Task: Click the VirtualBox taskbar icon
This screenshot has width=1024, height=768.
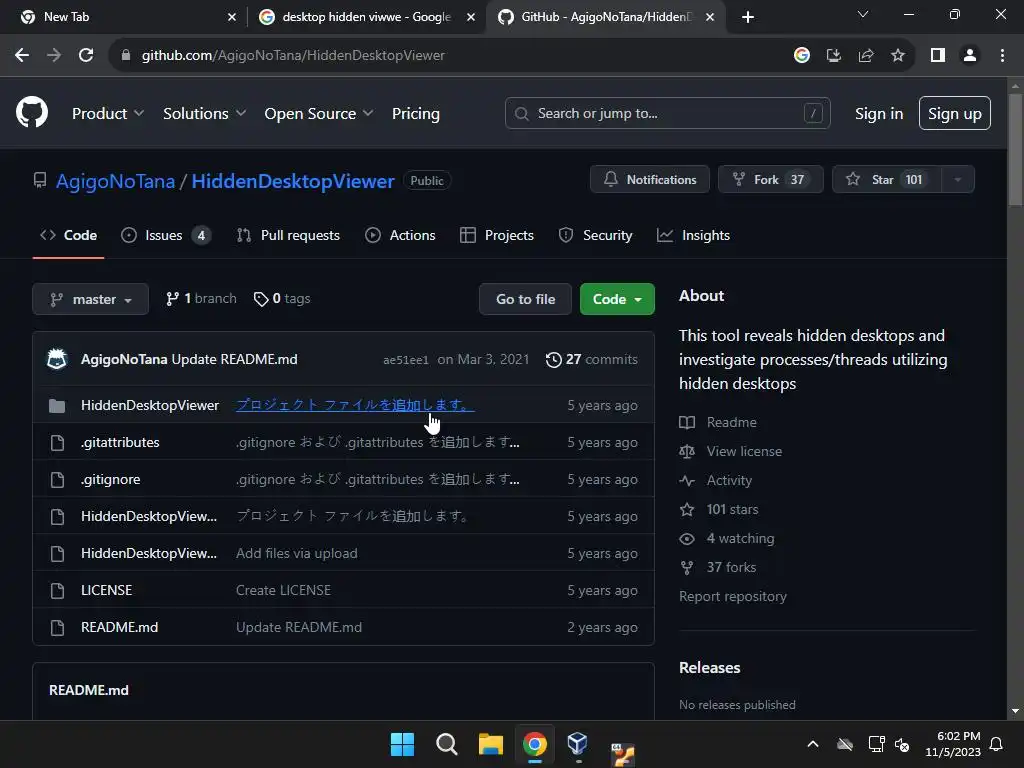Action: pos(577,744)
